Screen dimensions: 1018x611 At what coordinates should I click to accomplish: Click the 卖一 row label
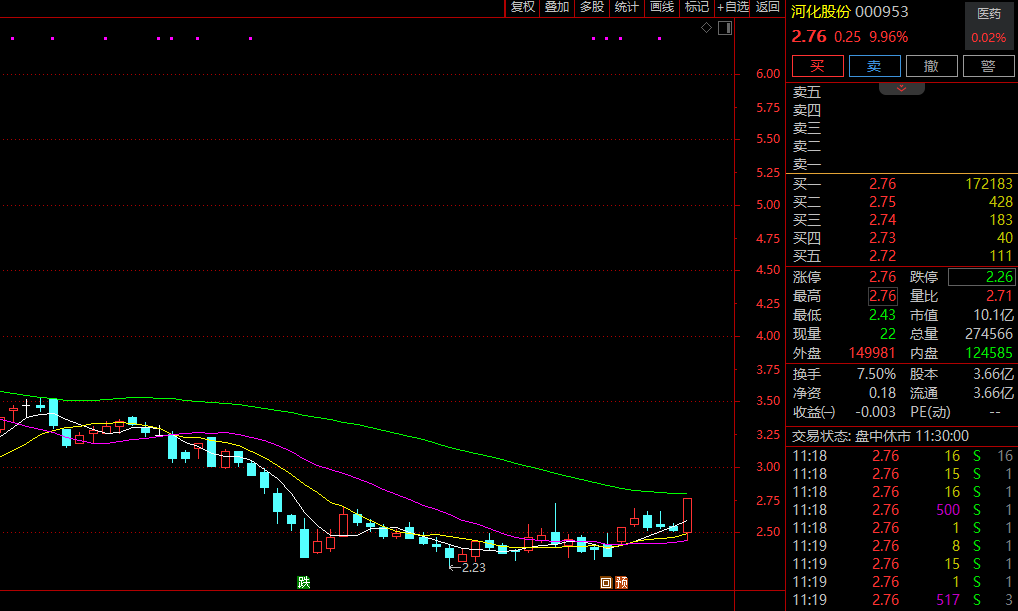click(x=806, y=165)
